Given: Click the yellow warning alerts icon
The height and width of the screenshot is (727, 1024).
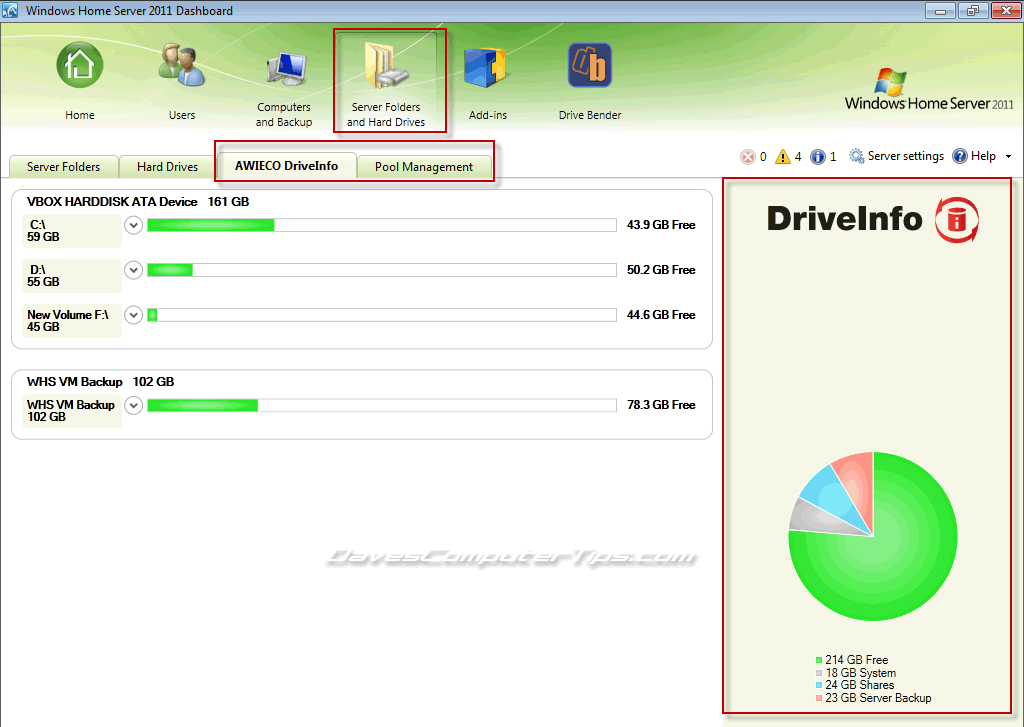Looking at the screenshot, I should 782,156.
